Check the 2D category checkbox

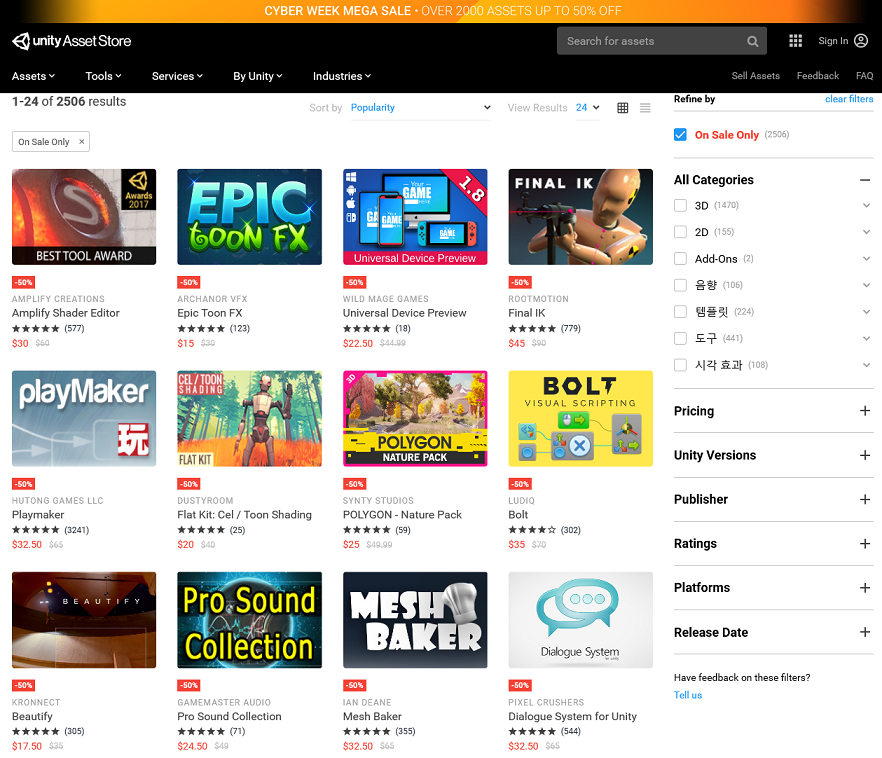(681, 232)
